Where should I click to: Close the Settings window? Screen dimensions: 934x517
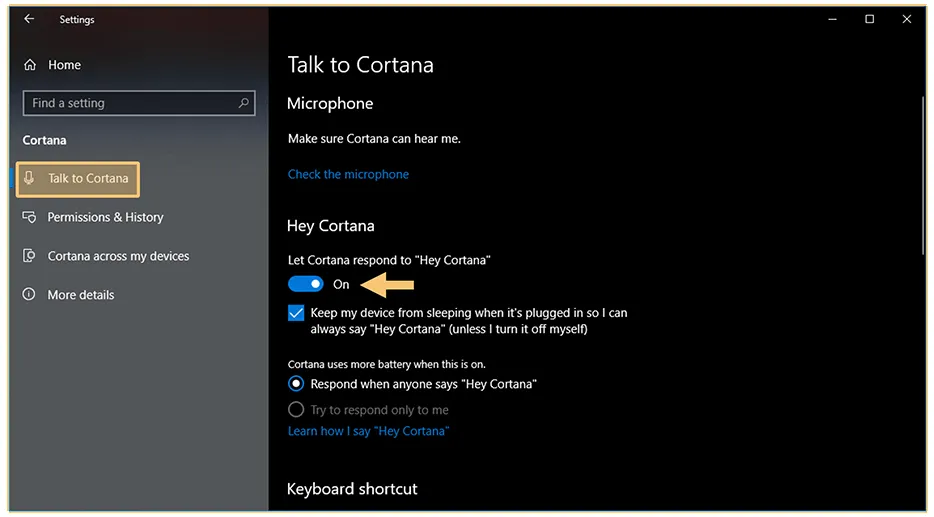(907, 19)
